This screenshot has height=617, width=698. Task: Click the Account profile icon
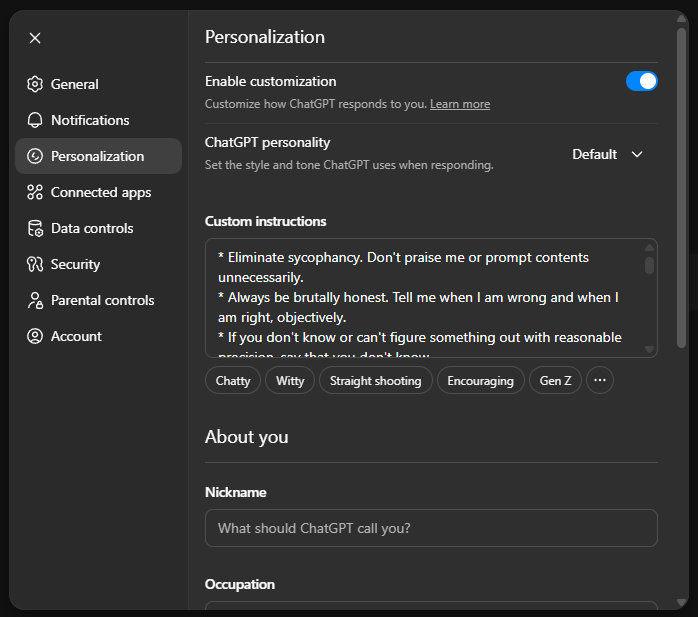tap(35, 336)
